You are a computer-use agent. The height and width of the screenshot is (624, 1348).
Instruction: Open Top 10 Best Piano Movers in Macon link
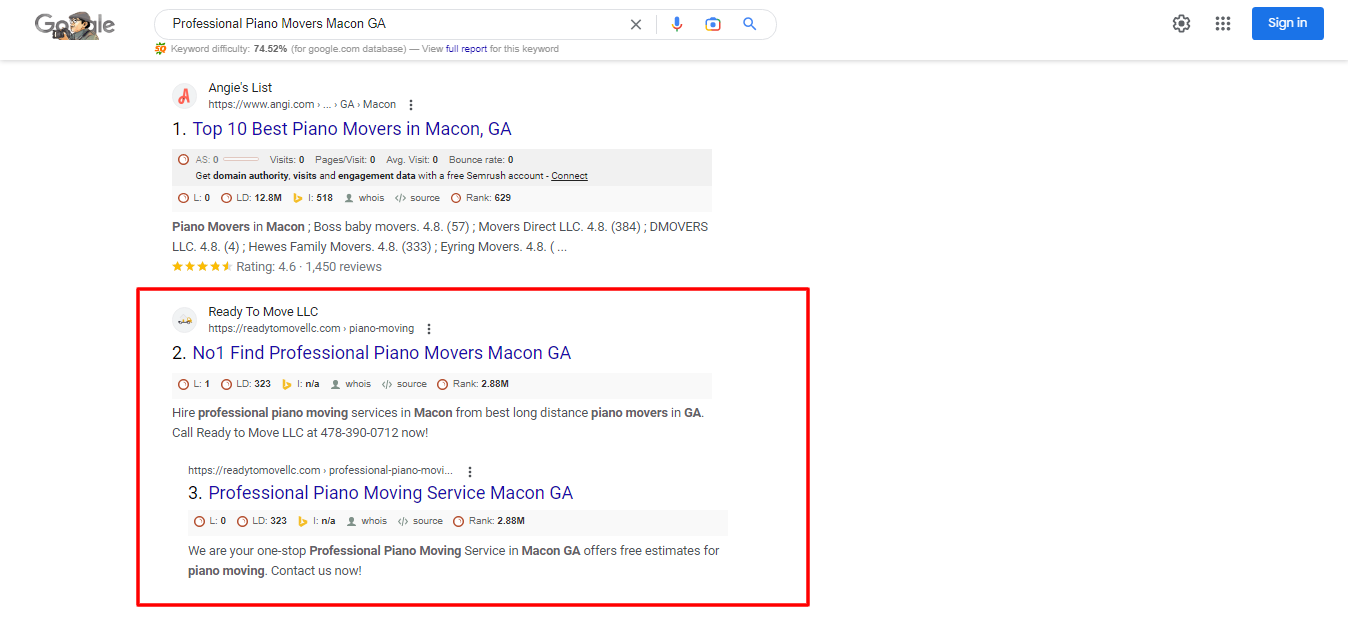tap(352, 129)
